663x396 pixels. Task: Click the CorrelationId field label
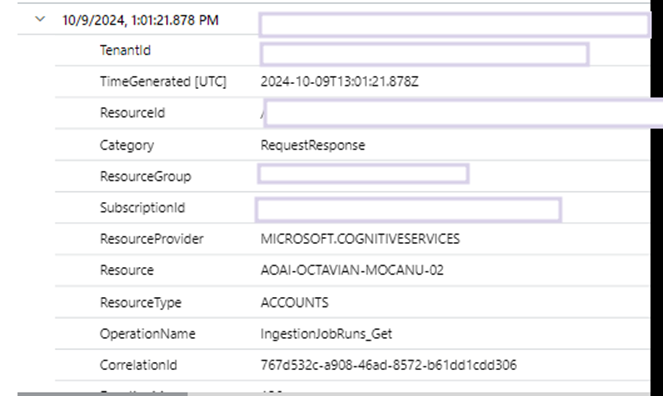click(138, 365)
